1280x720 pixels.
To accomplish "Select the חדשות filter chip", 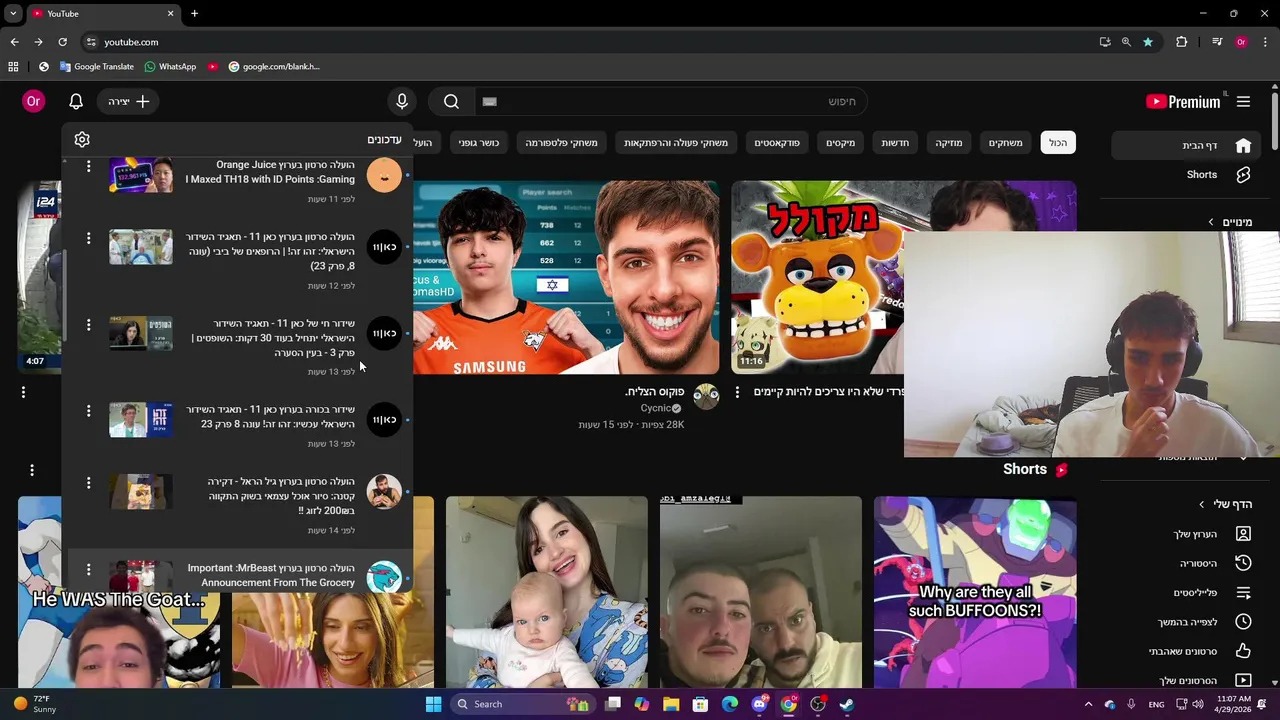I will pyautogui.click(x=895, y=143).
